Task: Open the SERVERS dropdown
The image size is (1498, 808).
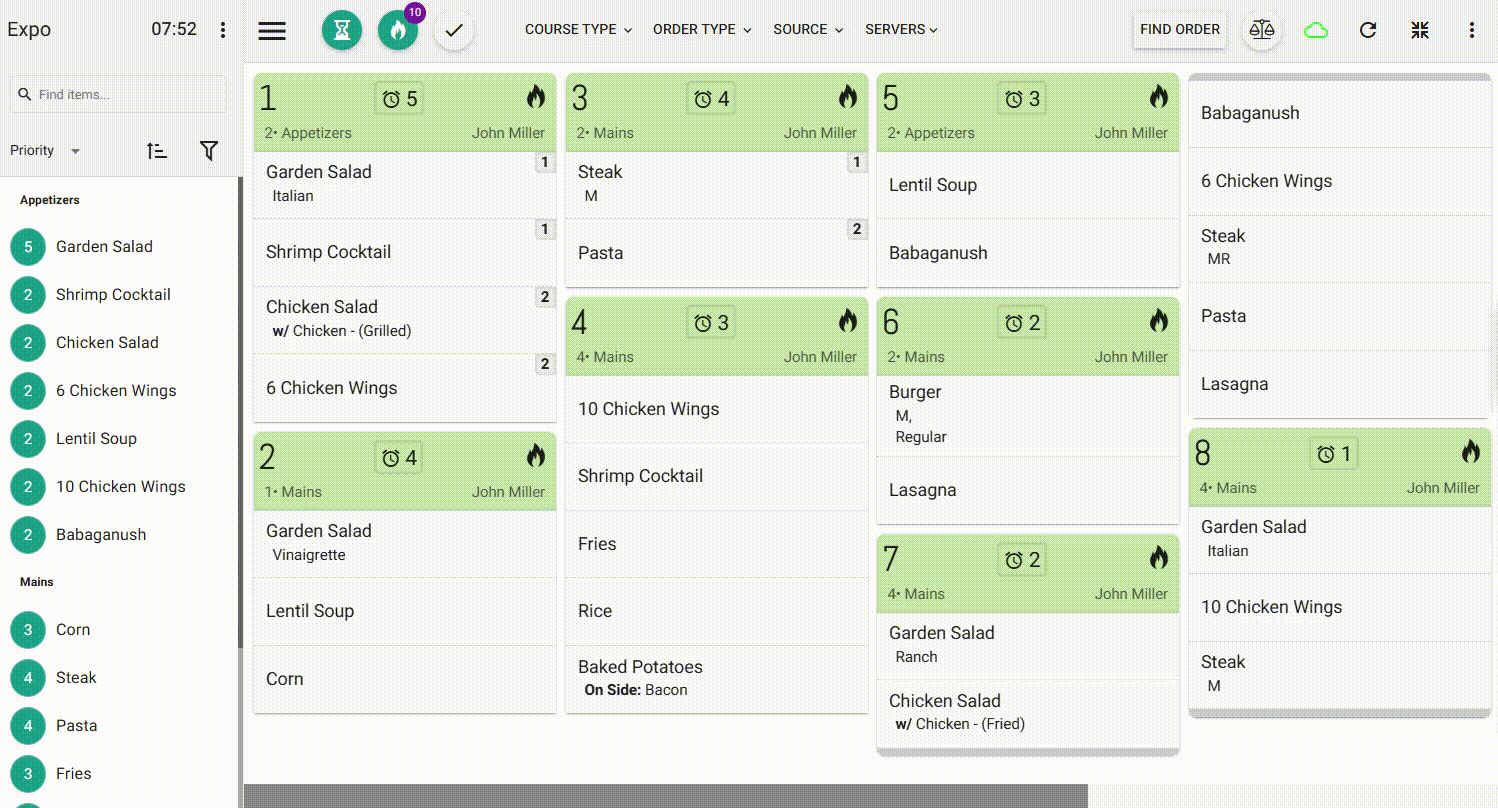Action: [901, 30]
